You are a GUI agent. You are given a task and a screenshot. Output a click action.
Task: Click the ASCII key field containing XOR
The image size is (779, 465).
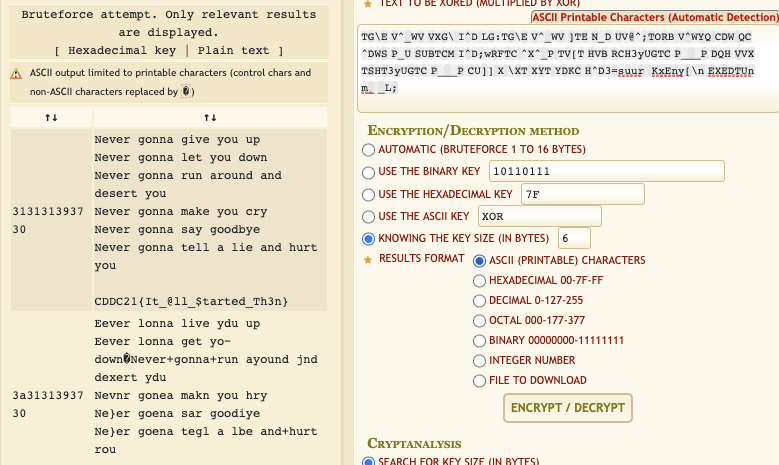click(540, 216)
